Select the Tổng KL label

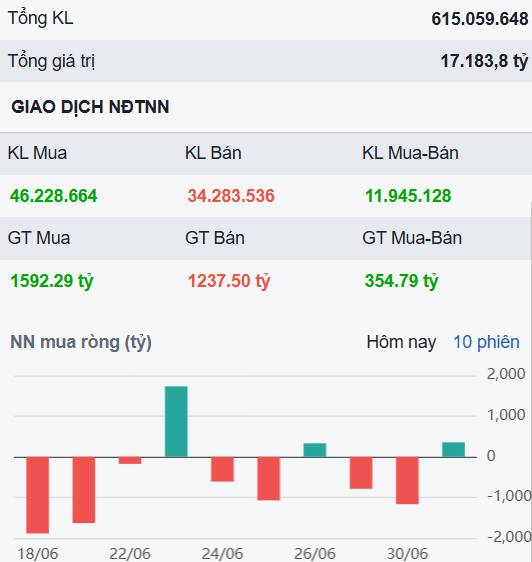tap(41, 18)
